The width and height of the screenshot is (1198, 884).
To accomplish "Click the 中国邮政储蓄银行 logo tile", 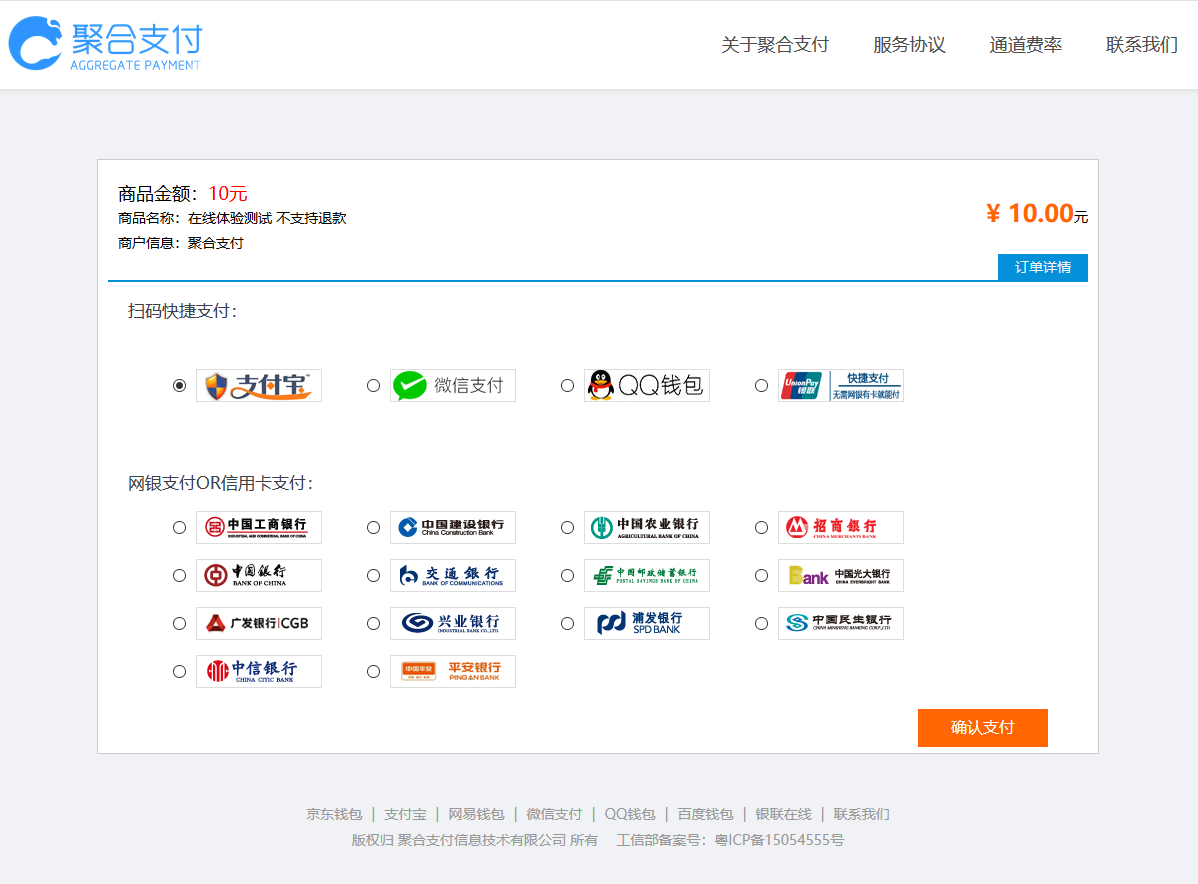I will [x=647, y=575].
